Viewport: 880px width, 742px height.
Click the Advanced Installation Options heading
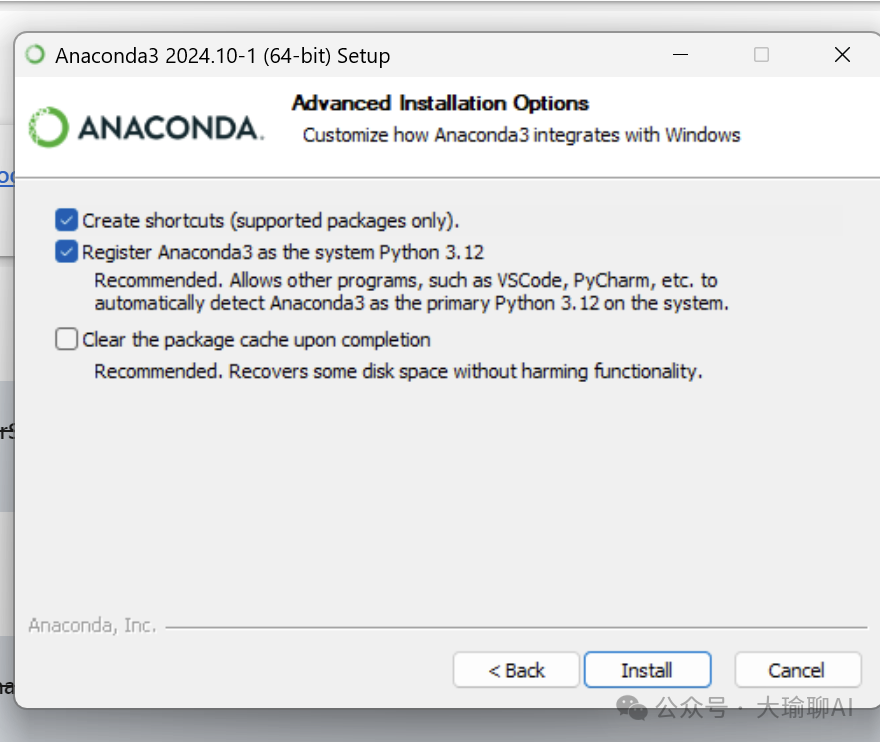pos(440,103)
